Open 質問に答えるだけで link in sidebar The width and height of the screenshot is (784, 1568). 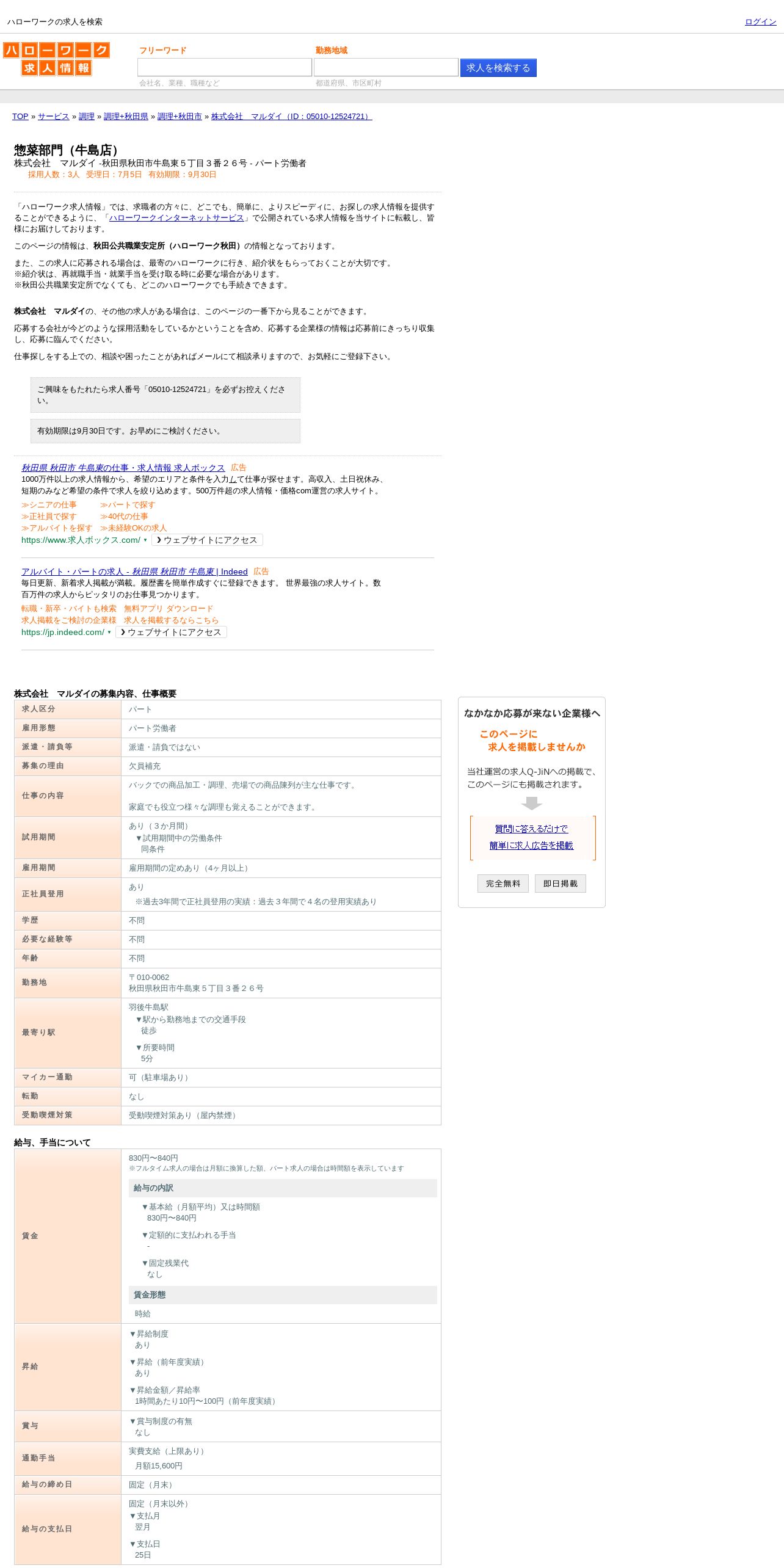click(x=531, y=829)
